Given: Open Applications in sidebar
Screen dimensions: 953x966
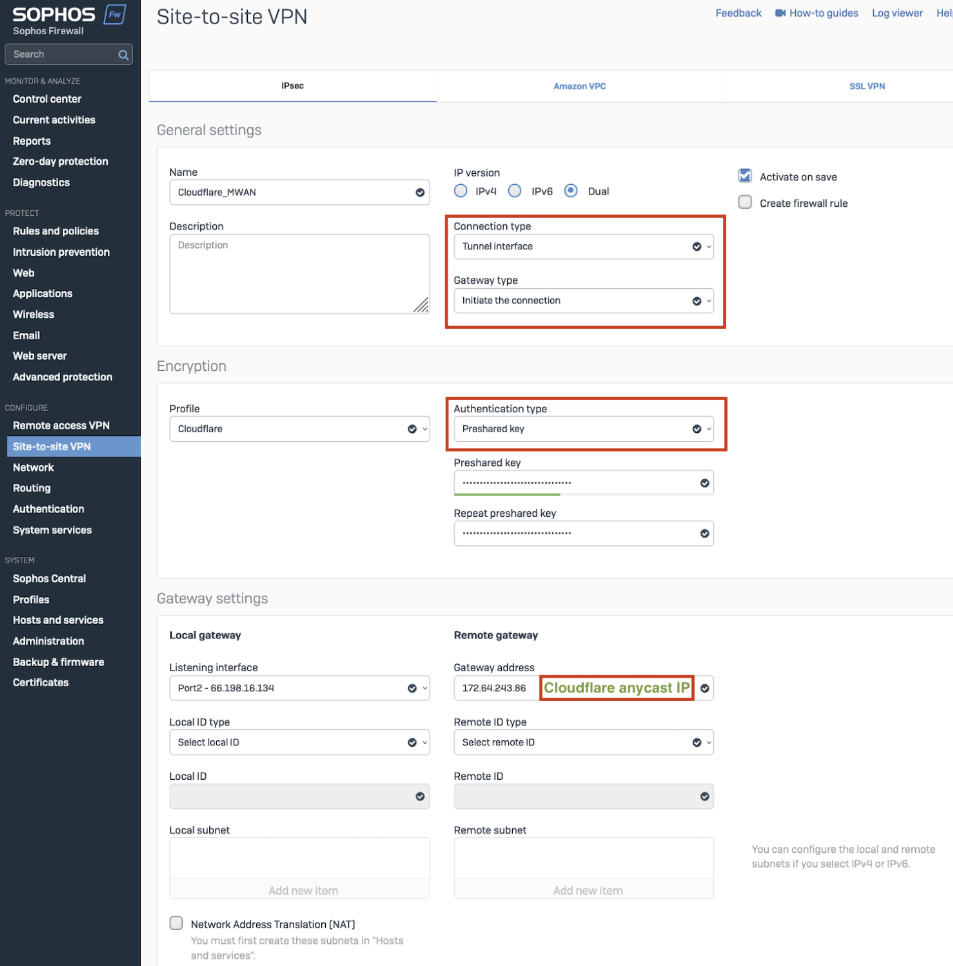Looking at the screenshot, I should point(43,294).
